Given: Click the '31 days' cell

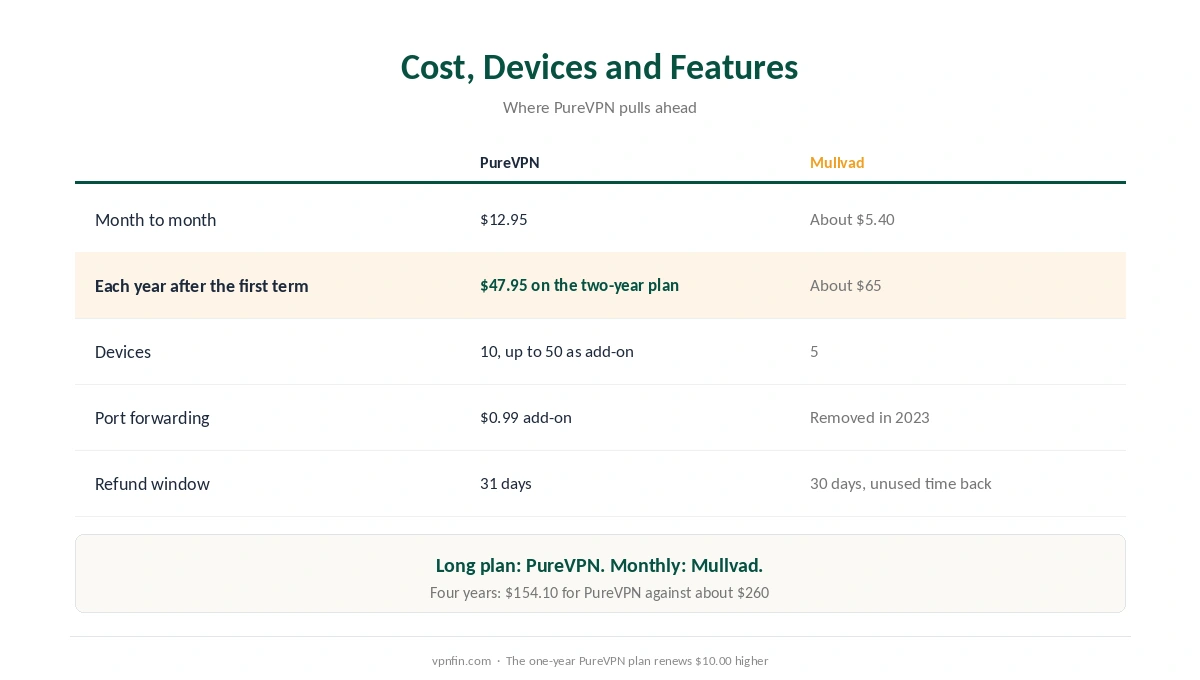Looking at the screenshot, I should tap(505, 483).
